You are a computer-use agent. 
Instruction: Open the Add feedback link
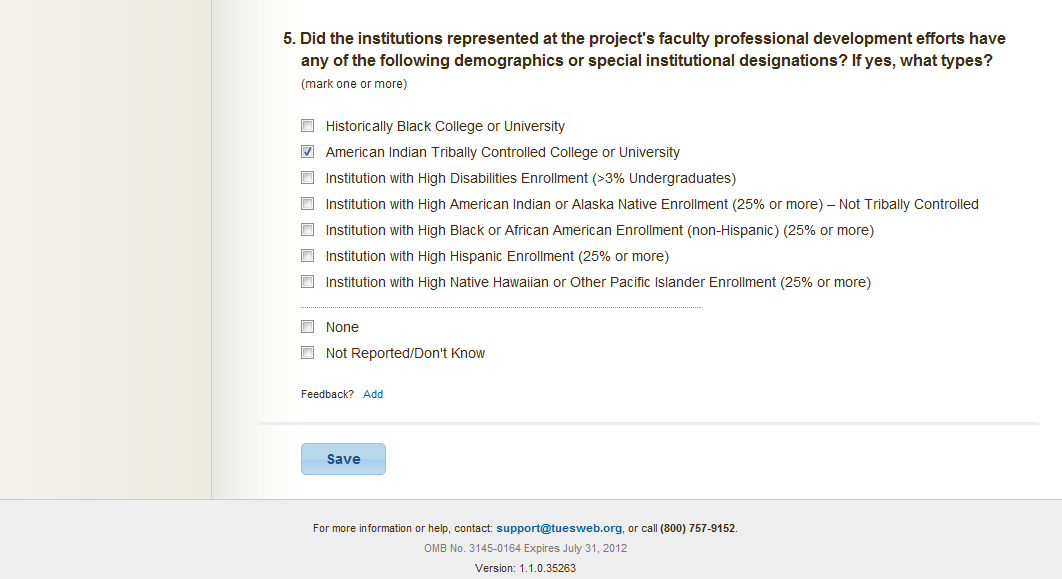click(x=373, y=394)
